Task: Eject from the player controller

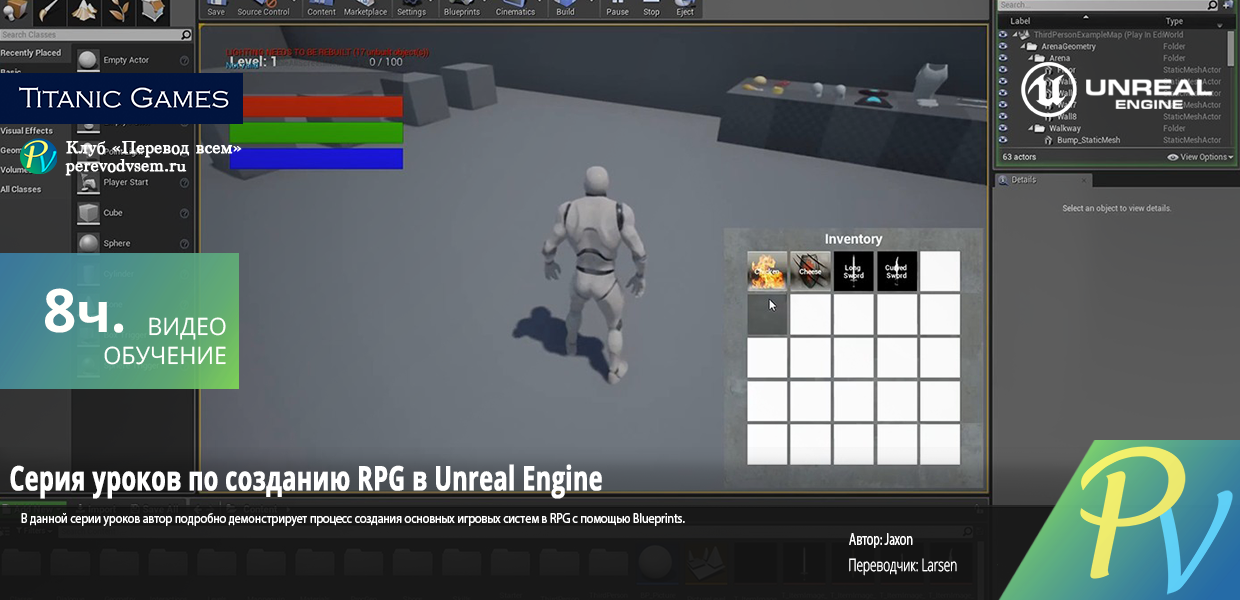Action: (685, 8)
